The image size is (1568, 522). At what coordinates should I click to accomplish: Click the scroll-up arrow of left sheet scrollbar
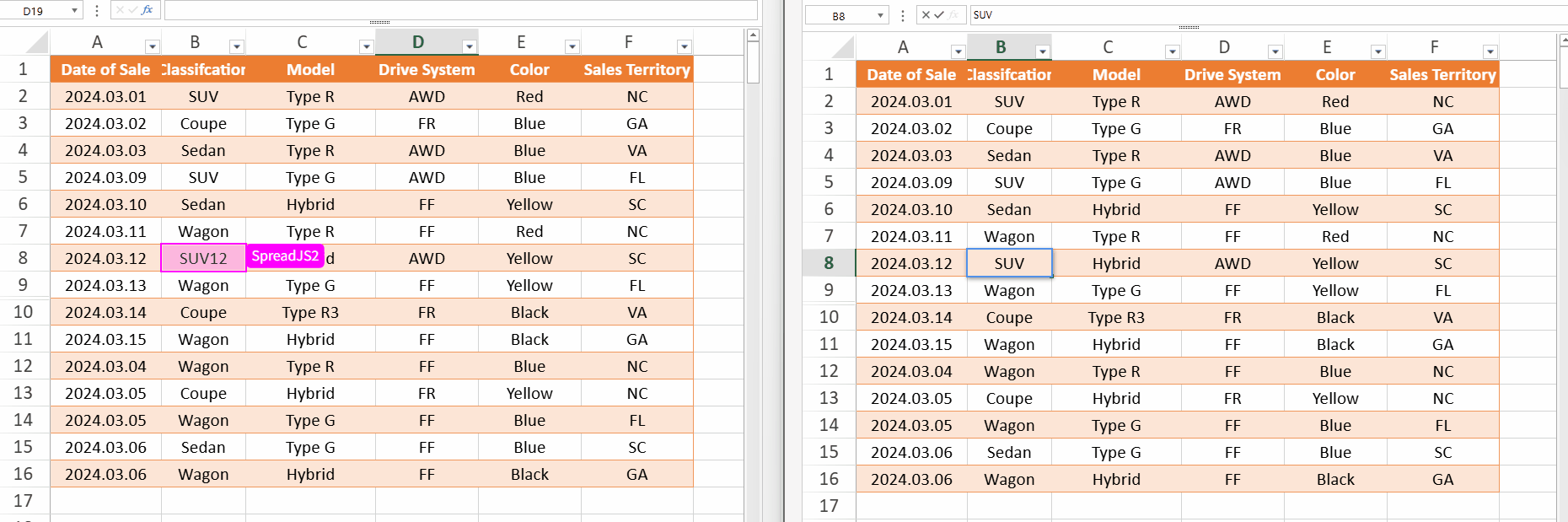pyautogui.click(x=753, y=35)
